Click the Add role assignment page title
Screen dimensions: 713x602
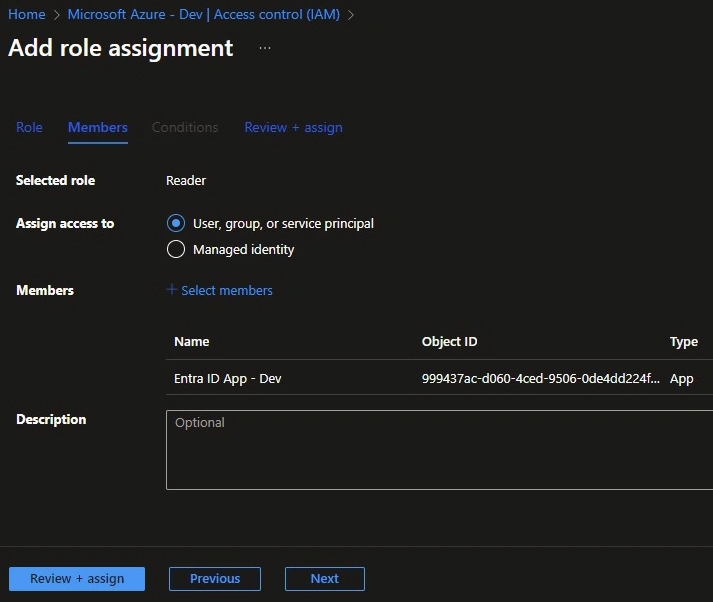[x=121, y=48]
